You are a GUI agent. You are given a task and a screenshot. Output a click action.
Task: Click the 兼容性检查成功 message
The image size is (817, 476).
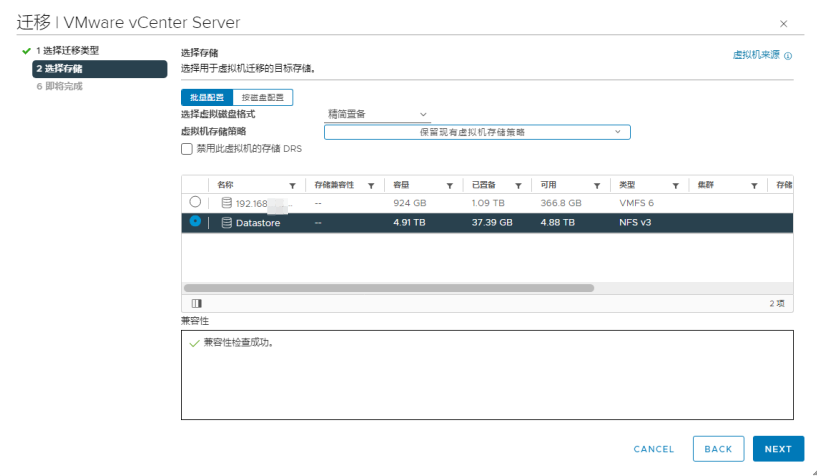point(239,343)
